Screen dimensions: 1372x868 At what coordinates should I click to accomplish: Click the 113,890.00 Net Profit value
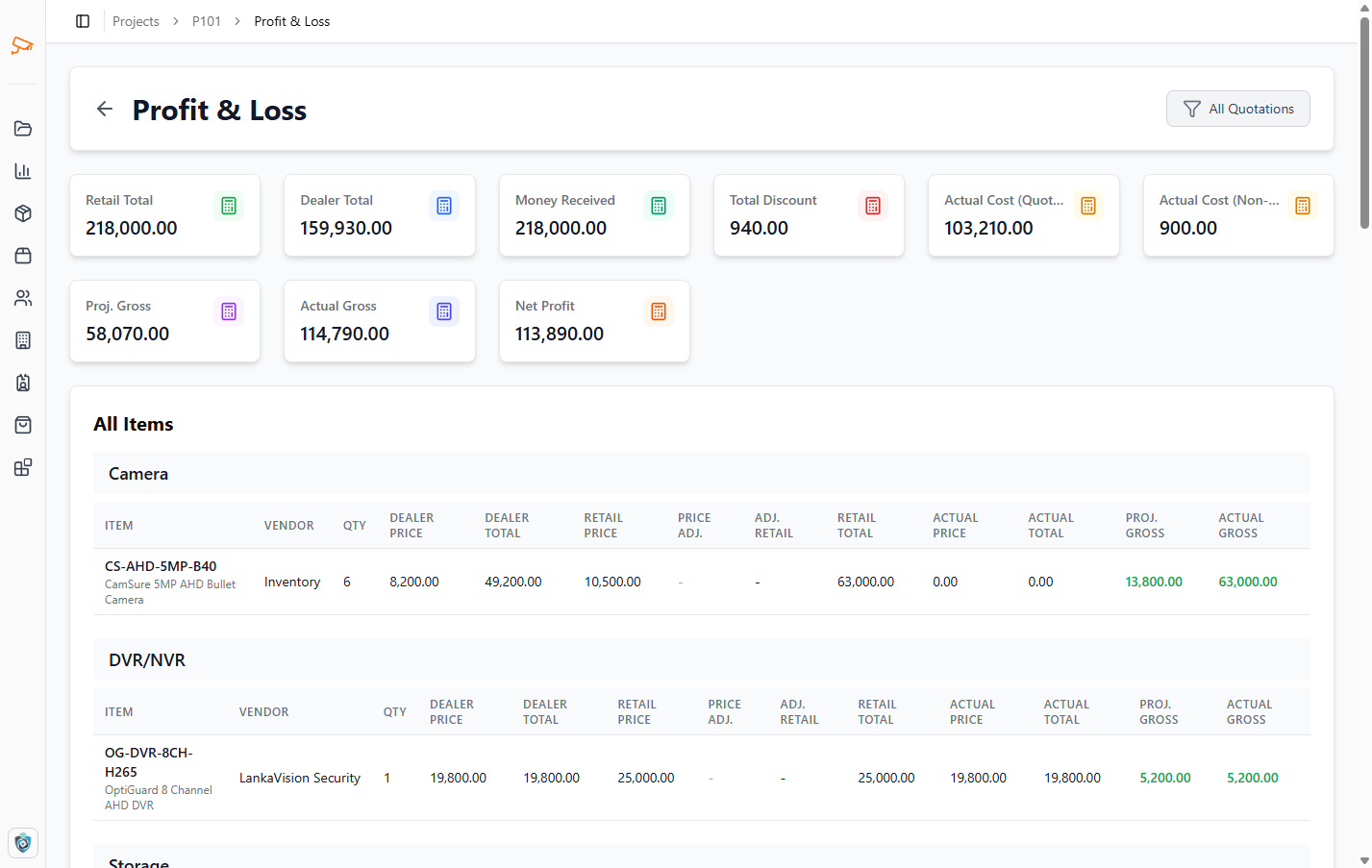tap(560, 334)
